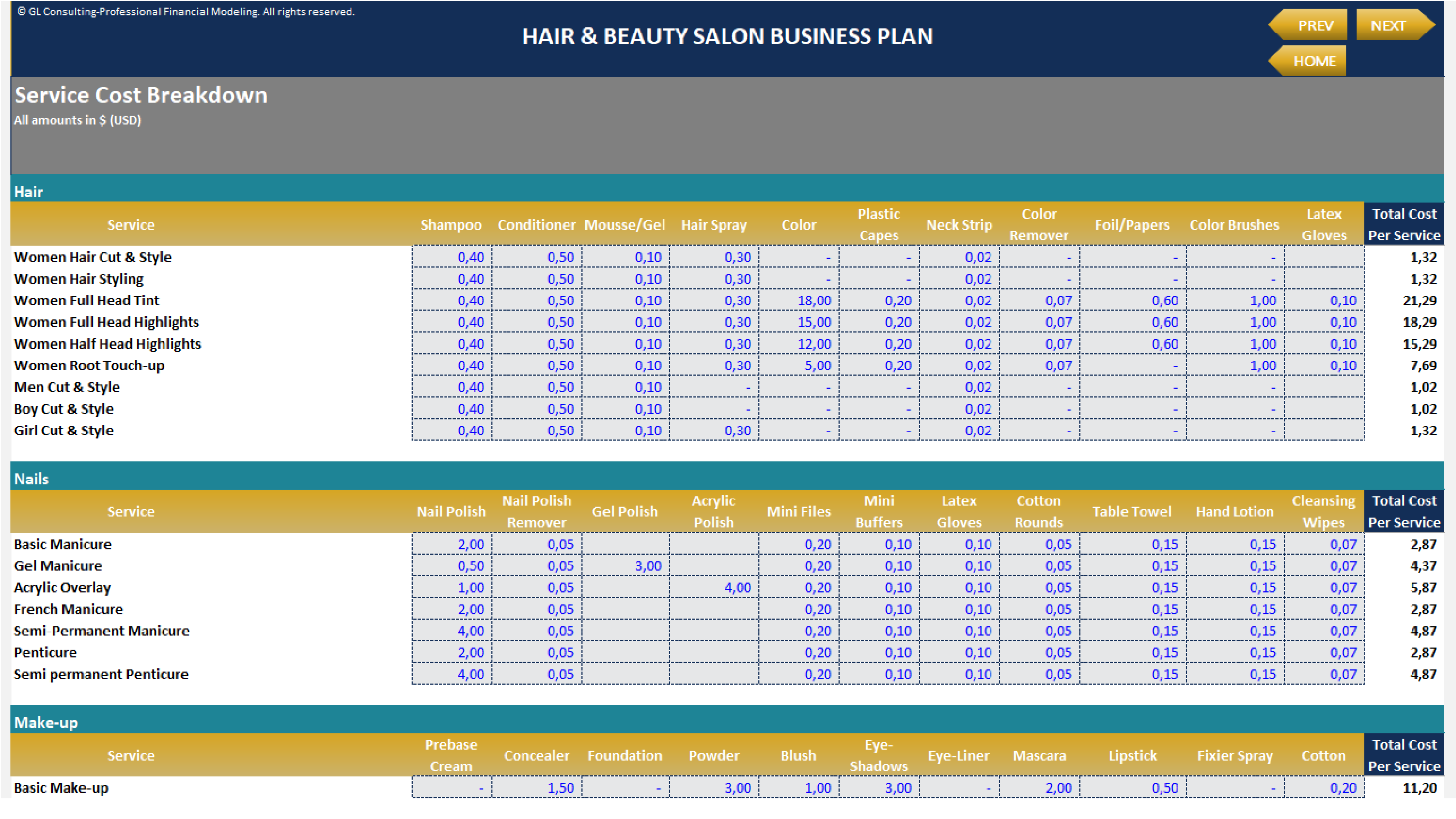Select Lipstick 0,50 cell for Basic Make-up
Image resolution: width=1456 pixels, height=819 pixels.
tap(1133, 788)
